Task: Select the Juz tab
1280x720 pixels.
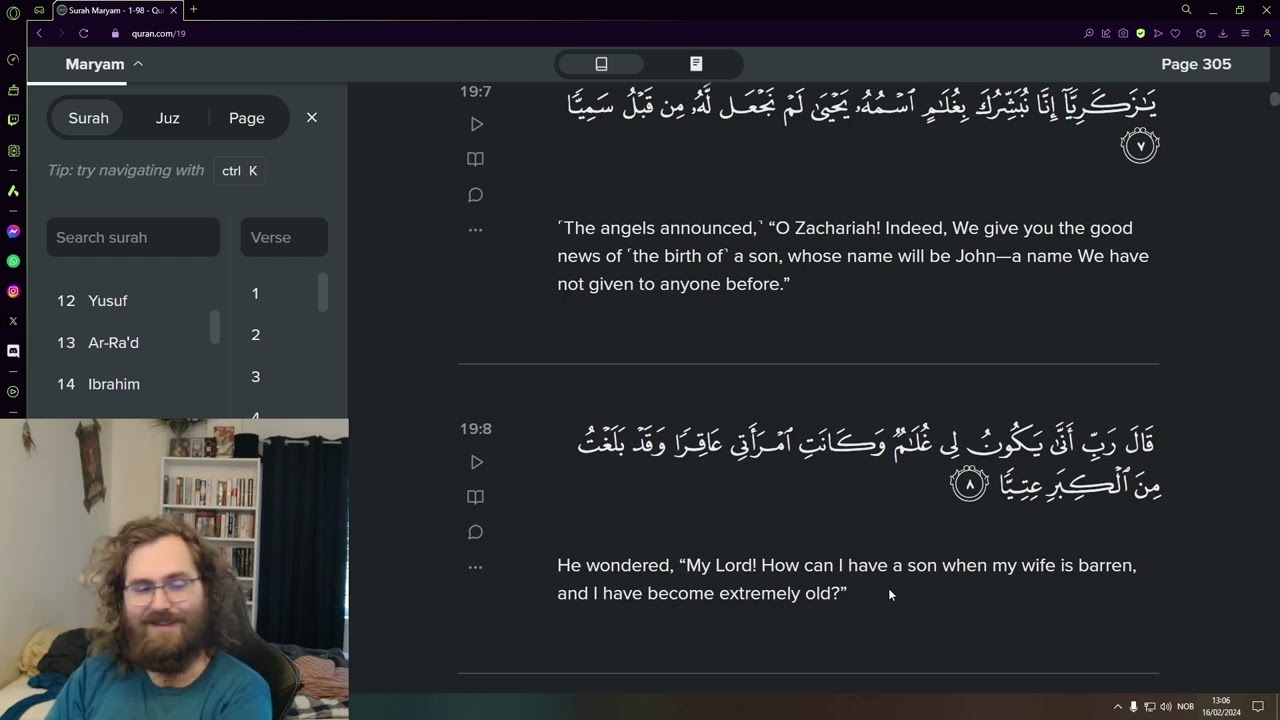Action: (x=168, y=118)
